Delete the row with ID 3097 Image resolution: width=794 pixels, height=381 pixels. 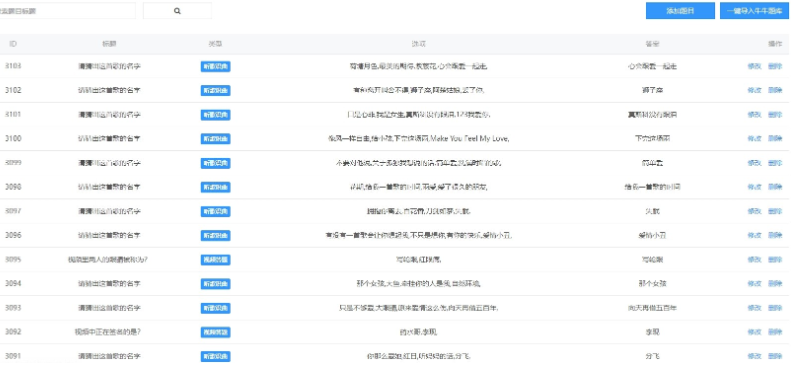[775, 211]
